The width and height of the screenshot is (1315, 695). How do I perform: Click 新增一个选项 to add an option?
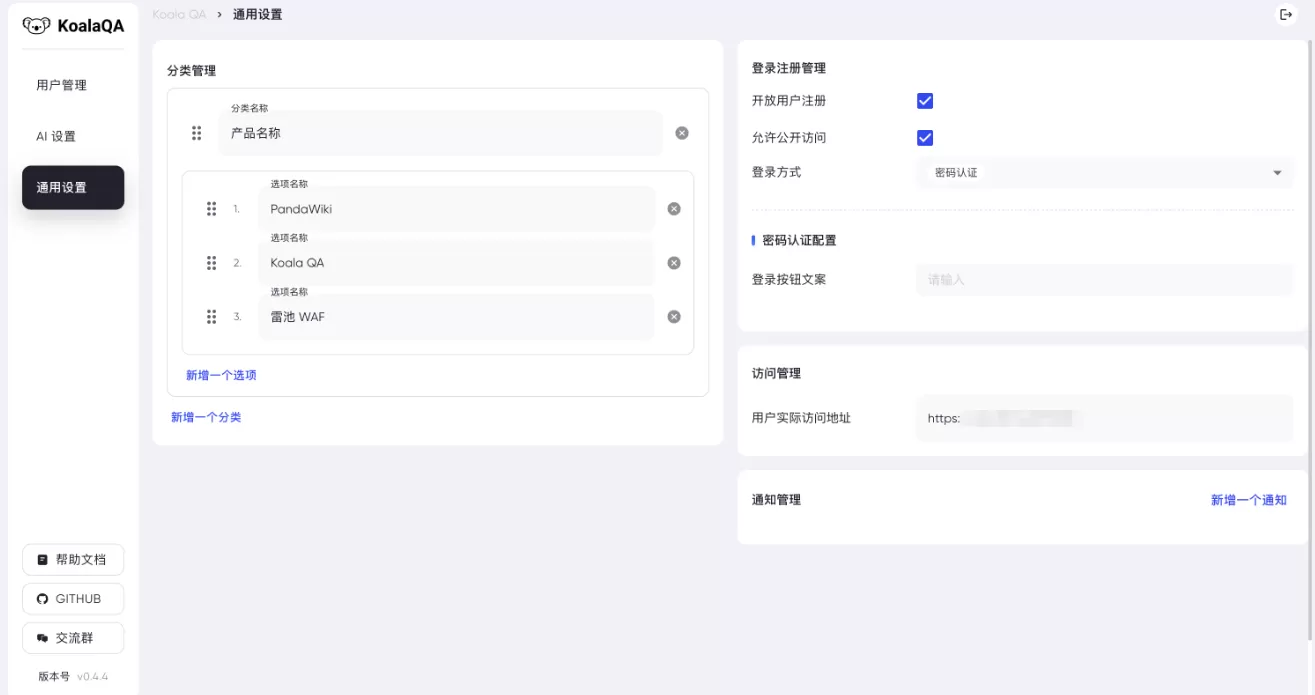pos(220,374)
